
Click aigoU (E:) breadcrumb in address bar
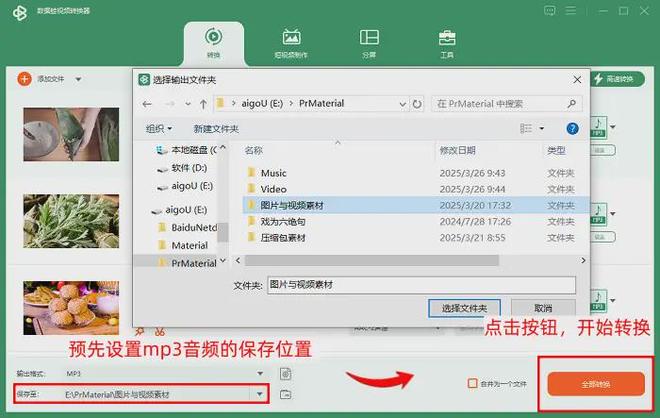click(262, 104)
